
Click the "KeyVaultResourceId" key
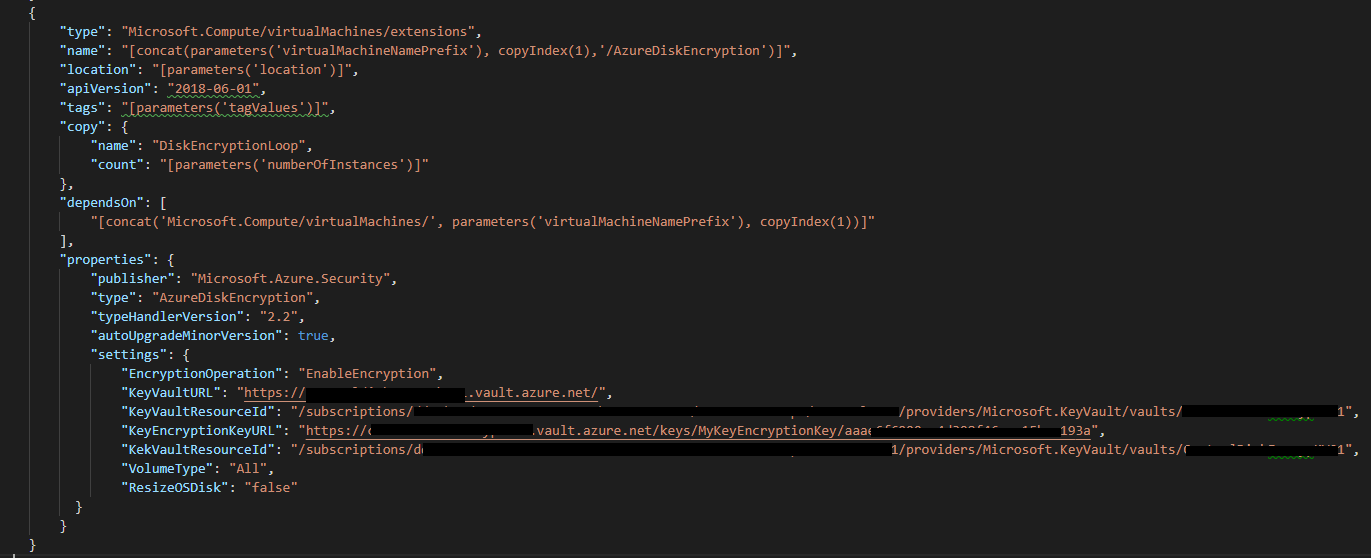pyautogui.click(x=198, y=412)
